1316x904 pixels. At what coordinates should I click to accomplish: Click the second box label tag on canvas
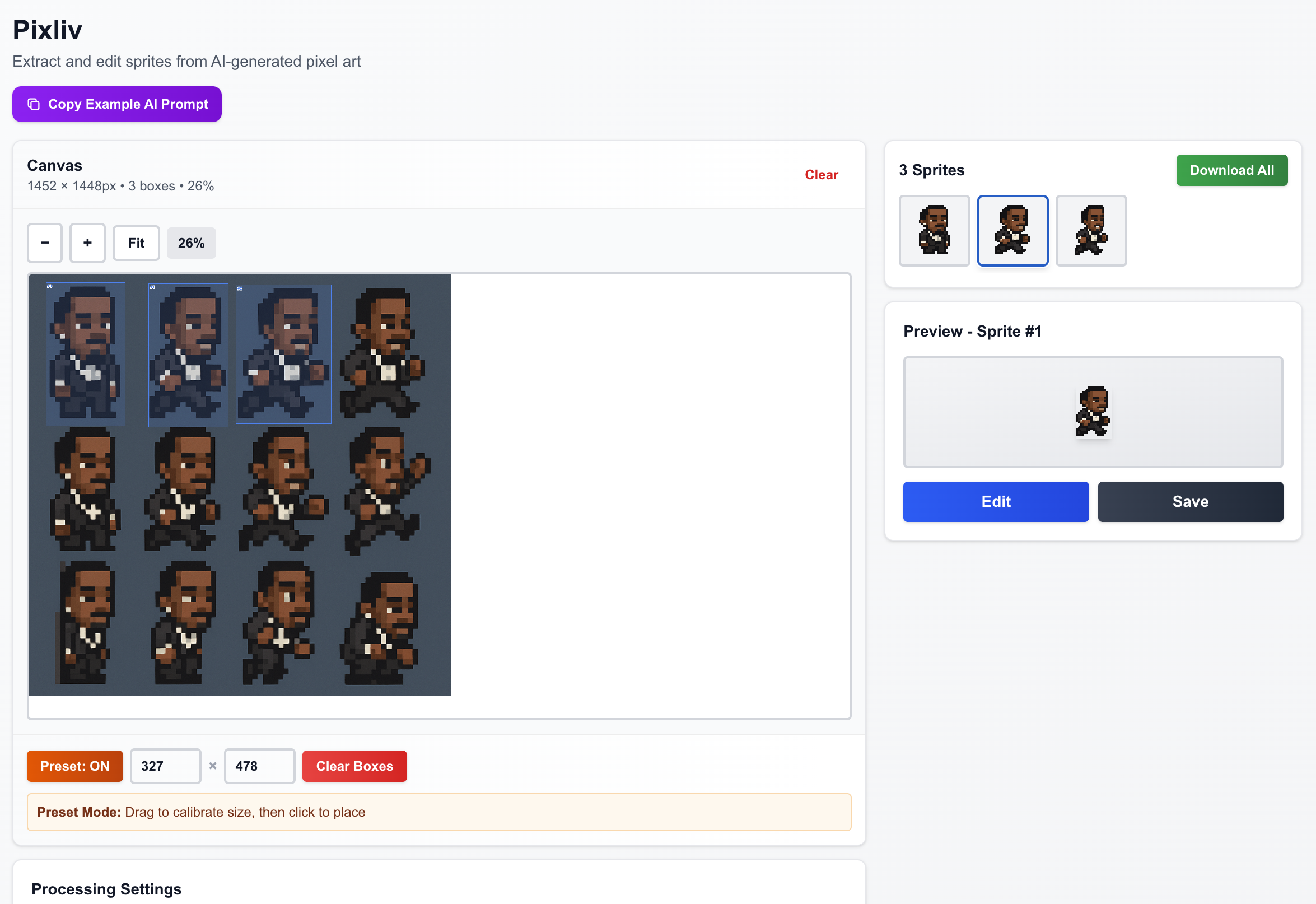[x=152, y=287]
